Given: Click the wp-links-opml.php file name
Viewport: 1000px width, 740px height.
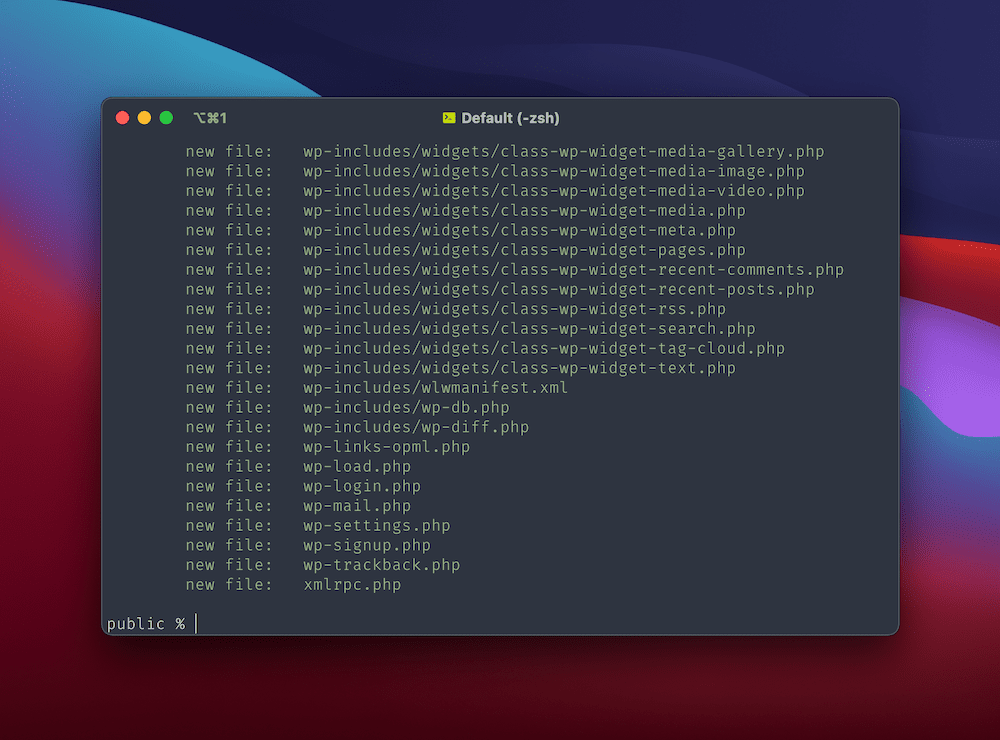Looking at the screenshot, I should 386,447.
